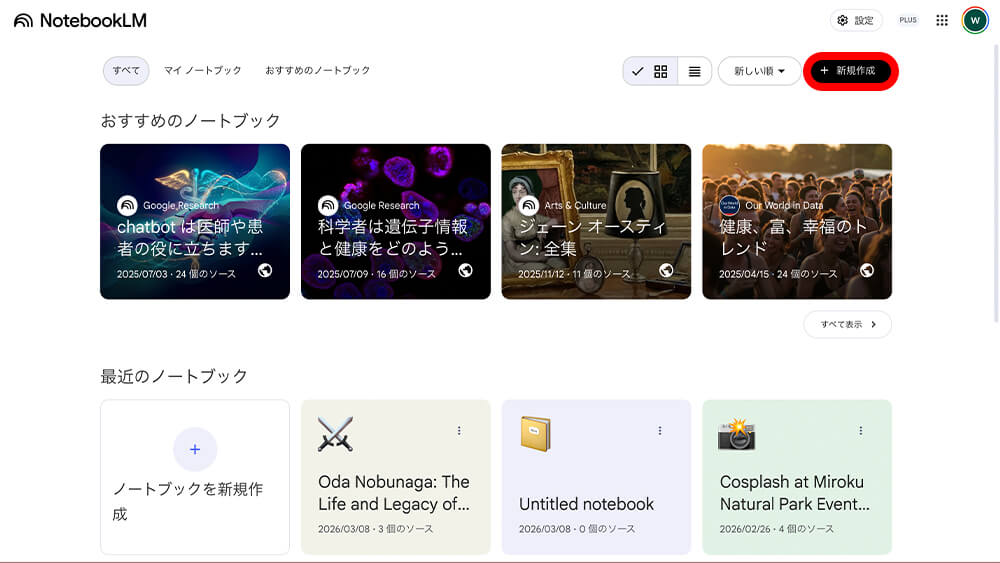Switch to list view layout
1000x563 pixels.
pos(694,71)
